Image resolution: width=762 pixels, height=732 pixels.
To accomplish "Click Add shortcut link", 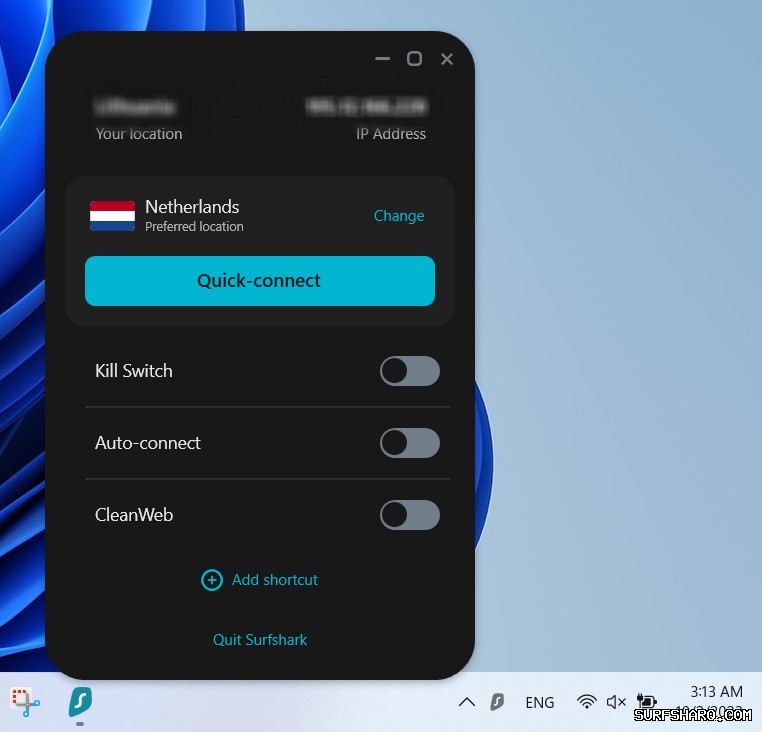I will (x=275, y=579).
